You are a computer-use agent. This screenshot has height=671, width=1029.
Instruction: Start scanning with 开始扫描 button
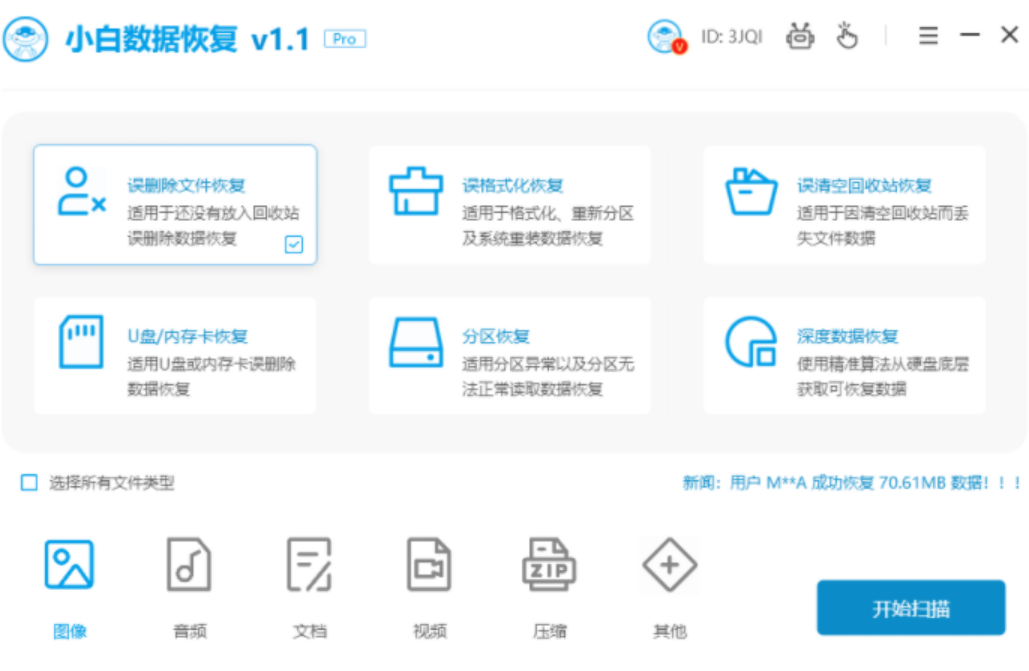pyautogui.click(x=911, y=608)
